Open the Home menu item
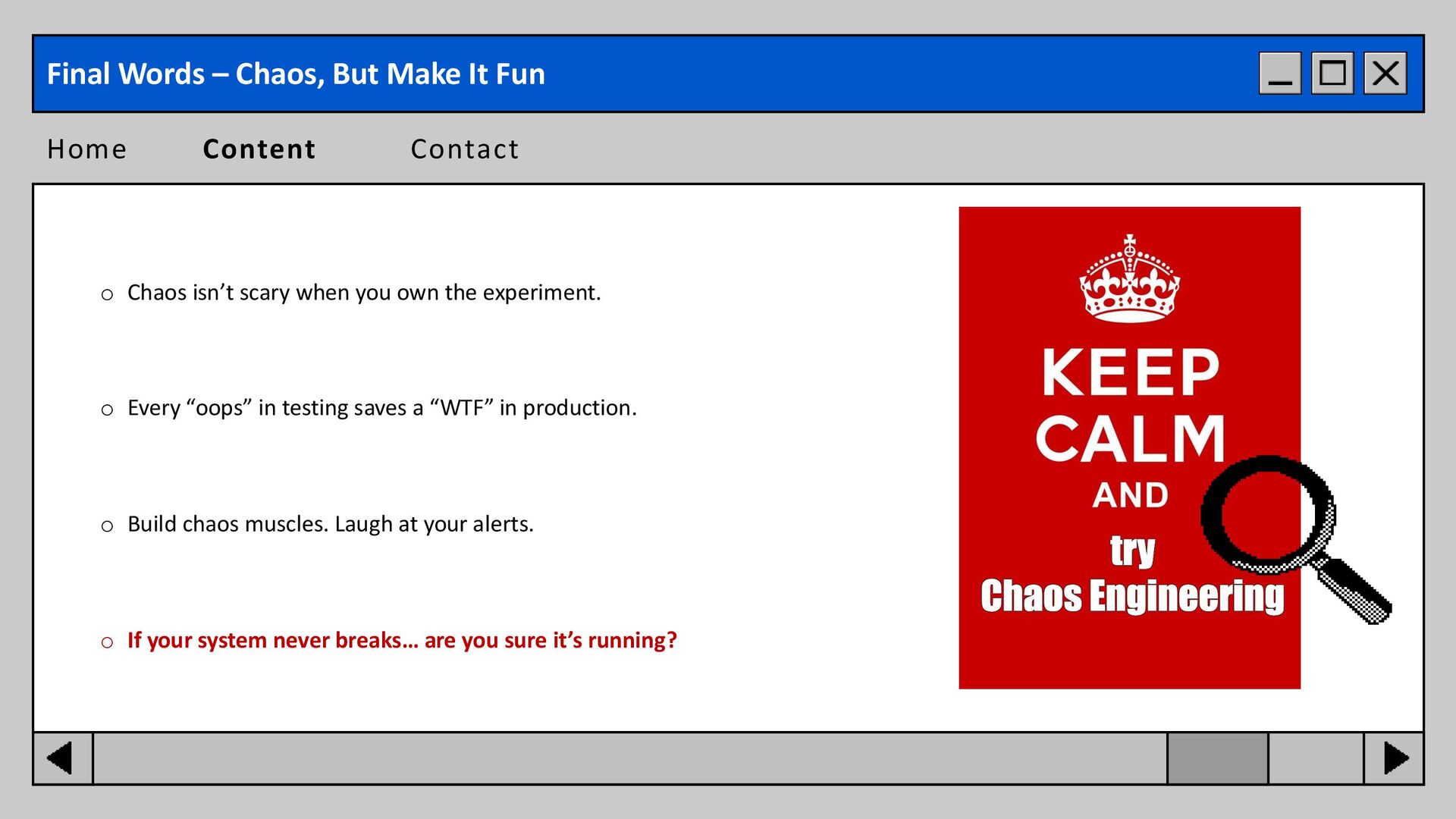1456x819 pixels. 87,149
